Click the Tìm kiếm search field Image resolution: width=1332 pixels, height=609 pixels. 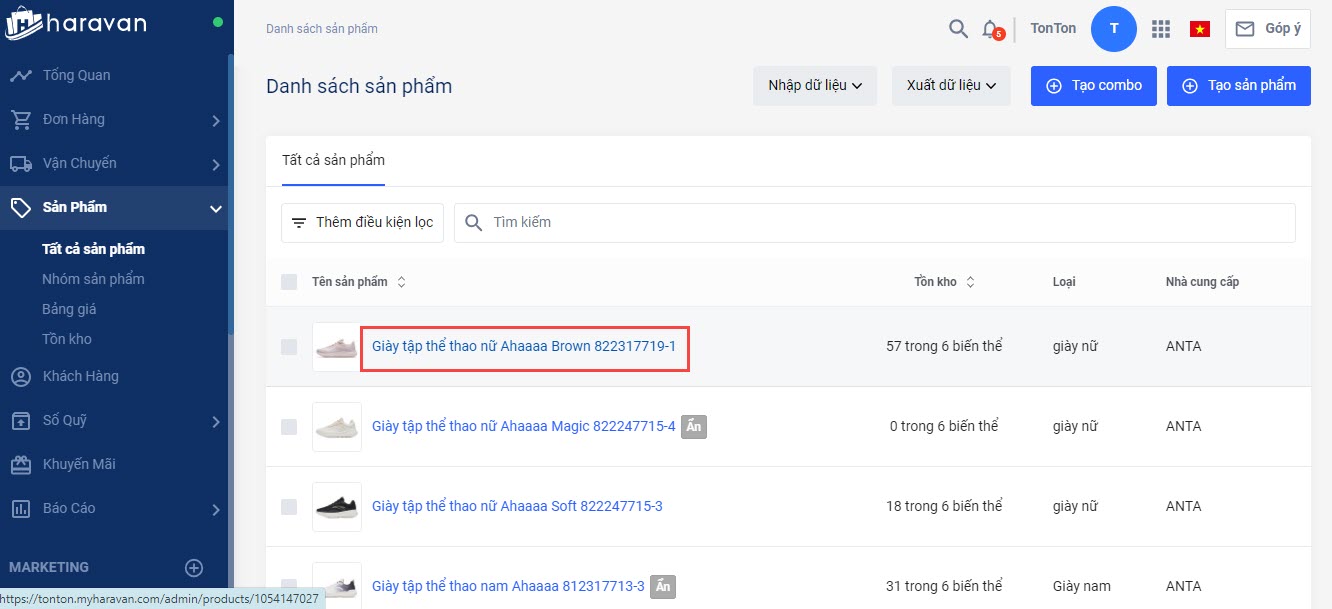[x=875, y=222]
